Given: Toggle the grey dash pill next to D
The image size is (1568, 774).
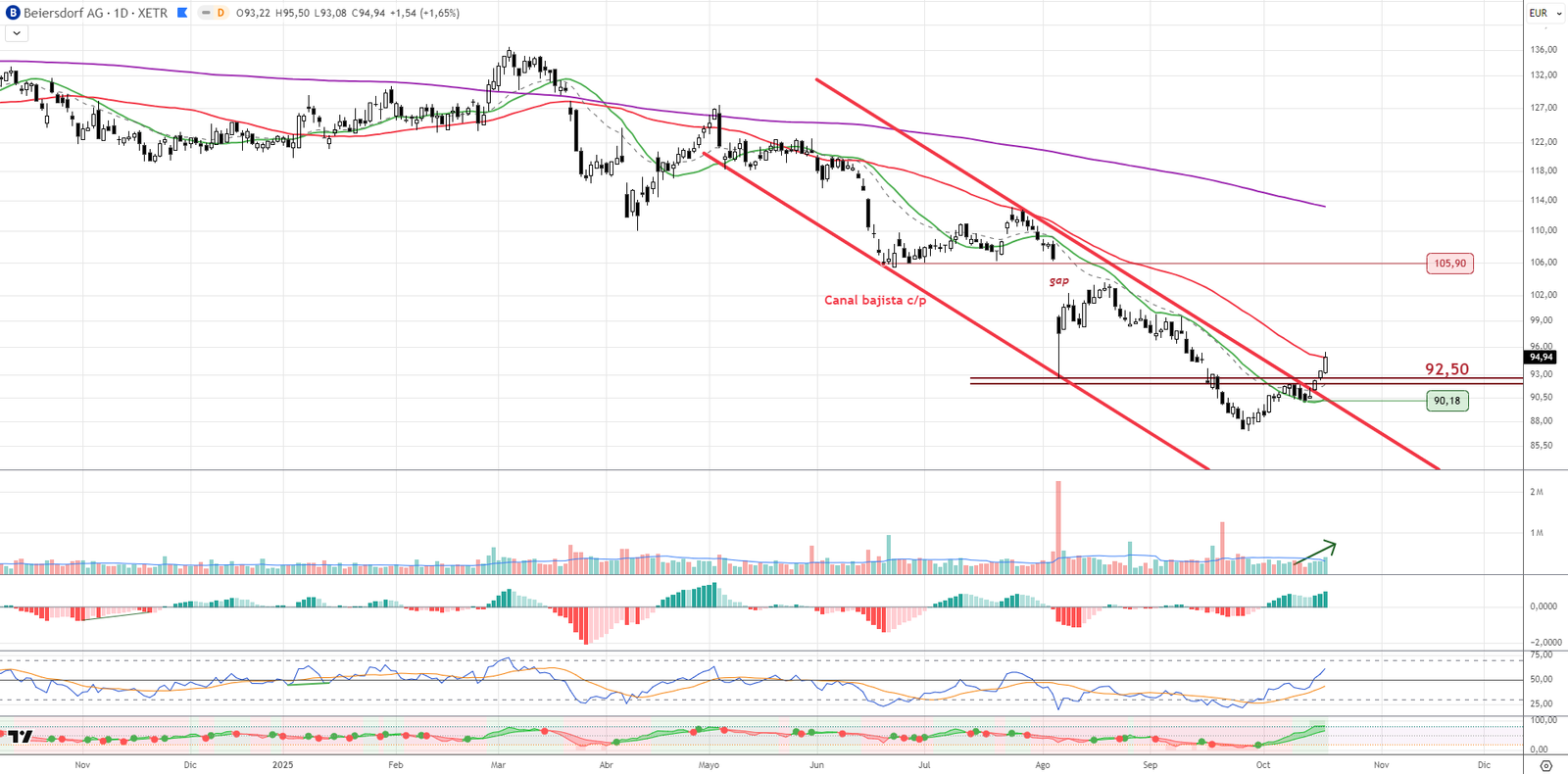Looking at the screenshot, I should (206, 13).
